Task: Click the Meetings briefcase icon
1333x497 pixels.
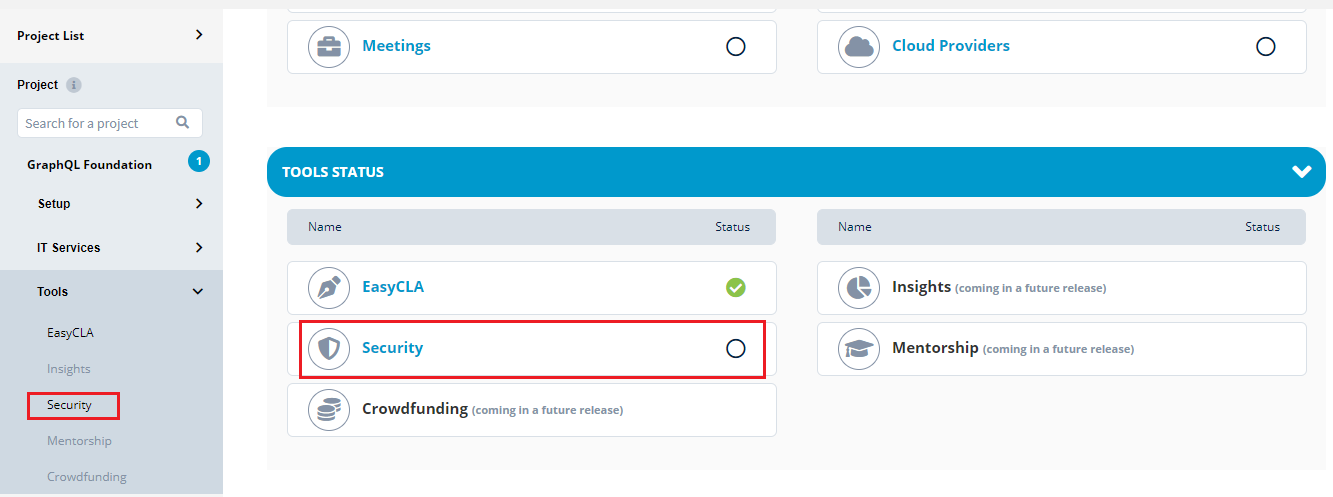Action: coord(328,47)
